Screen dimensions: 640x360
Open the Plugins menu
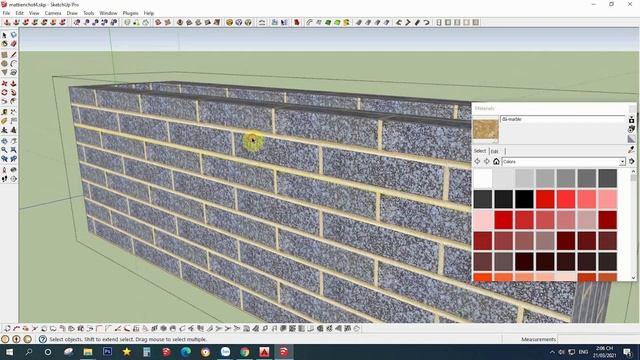point(130,13)
